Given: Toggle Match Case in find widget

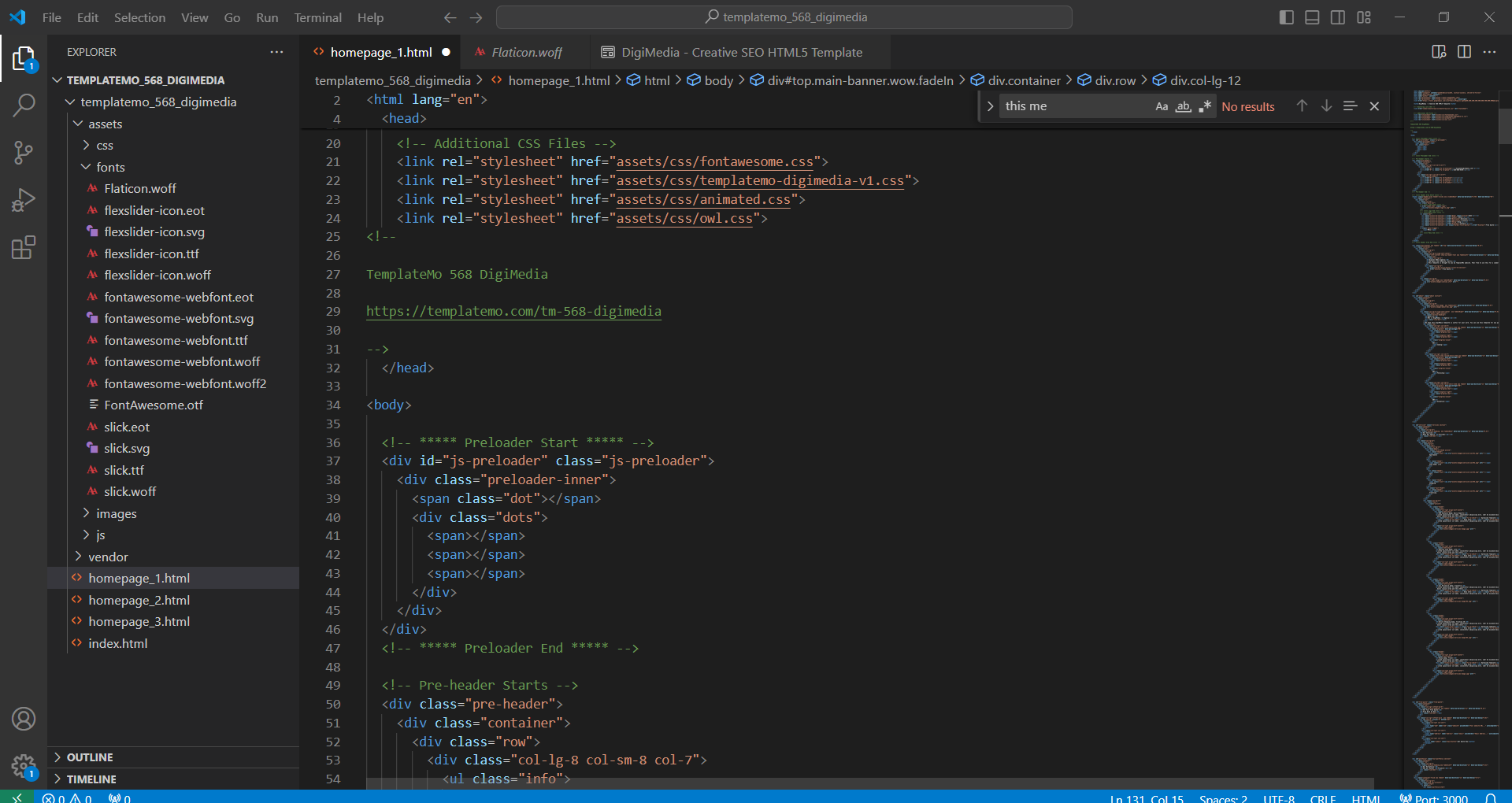Looking at the screenshot, I should pos(1162,106).
